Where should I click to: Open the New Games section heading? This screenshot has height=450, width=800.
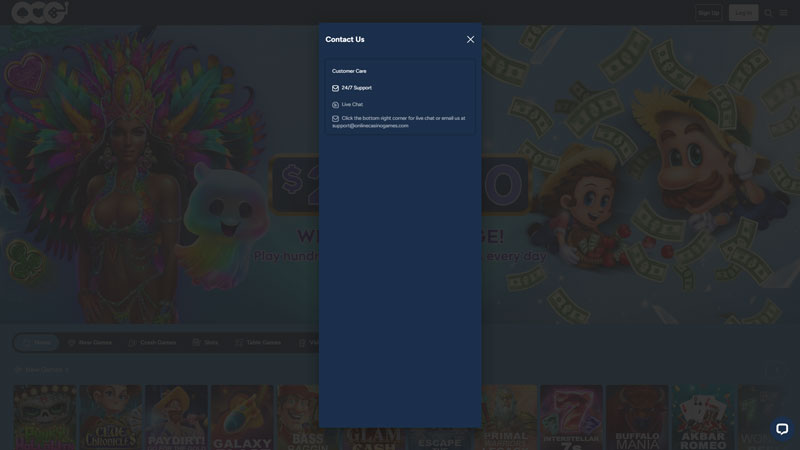(x=42, y=369)
